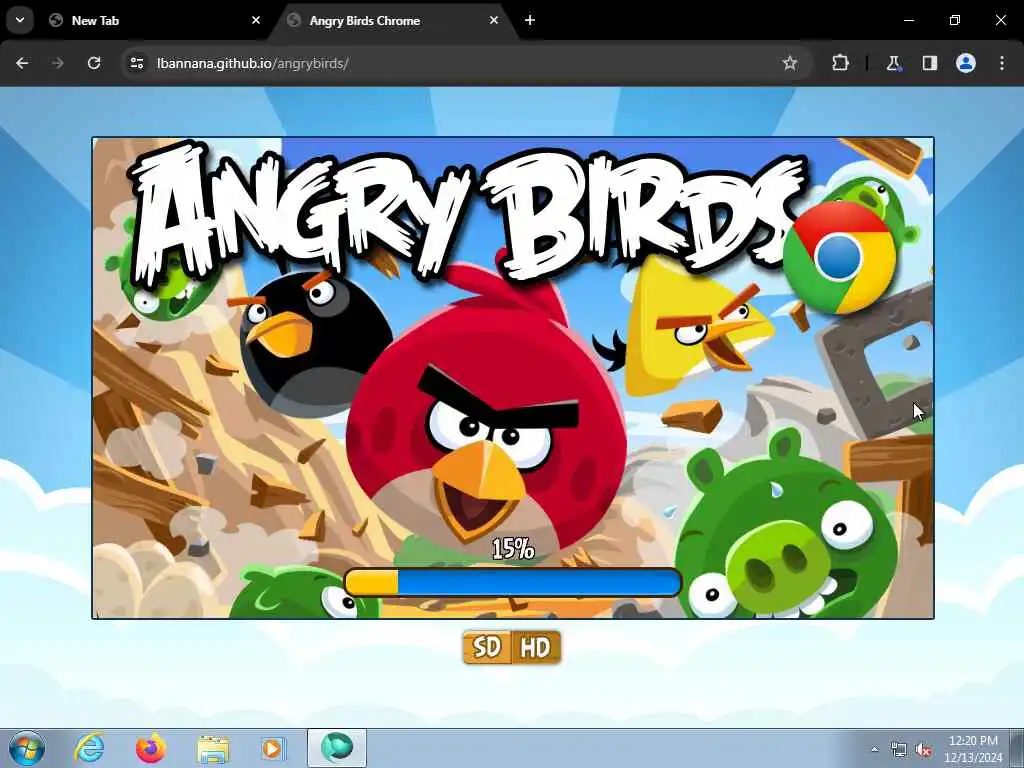Go back to the previous page
1024x768 pixels.
click(x=22, y=63)
